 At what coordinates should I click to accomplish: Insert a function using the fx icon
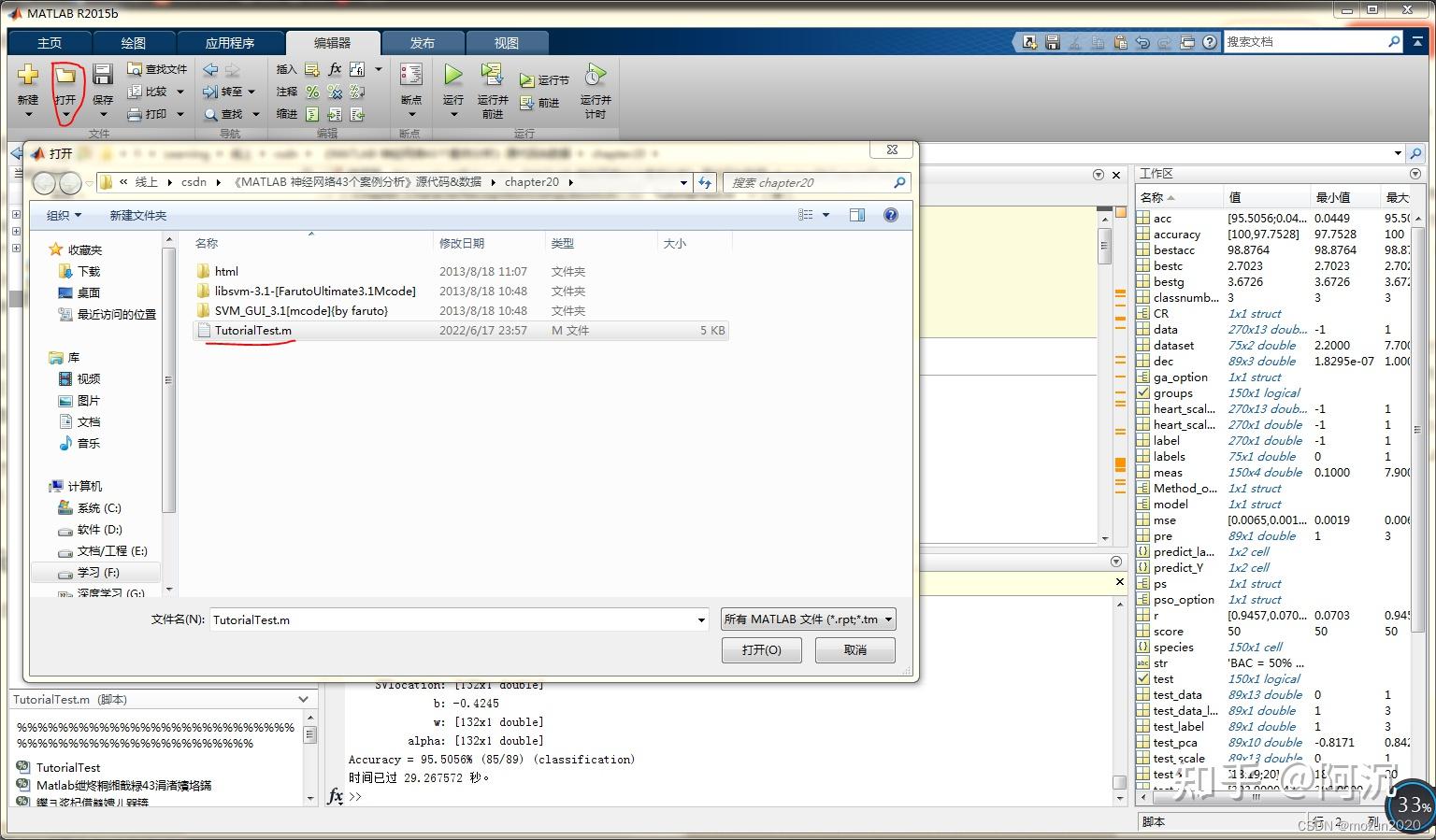[x=334, y=68]
